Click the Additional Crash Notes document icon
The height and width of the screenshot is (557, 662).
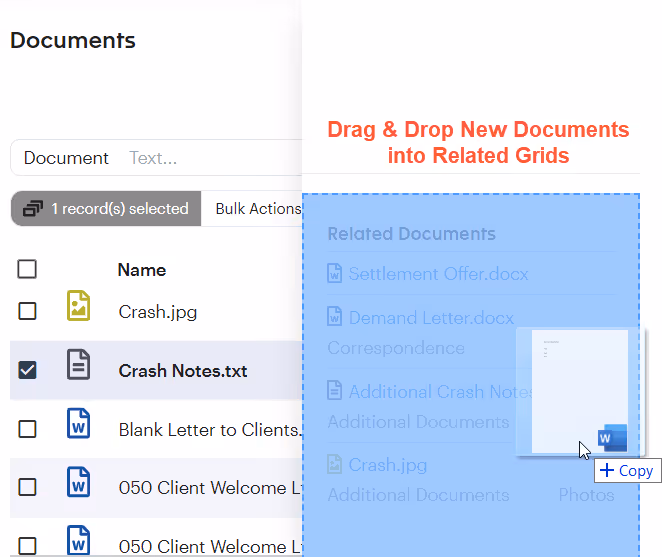[335, 390]
